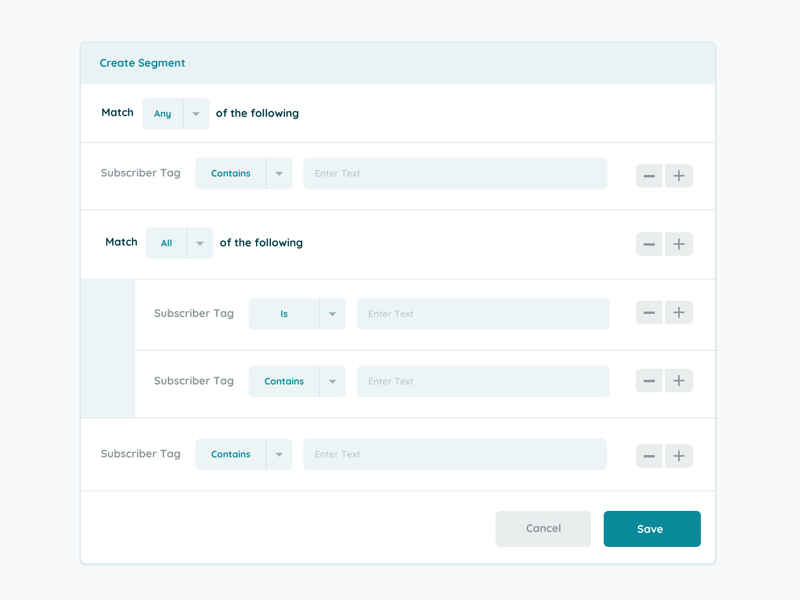800x600 pixels.
Task: Open the Match 'Any' dropdown
Action: click(x=195, y=114)
